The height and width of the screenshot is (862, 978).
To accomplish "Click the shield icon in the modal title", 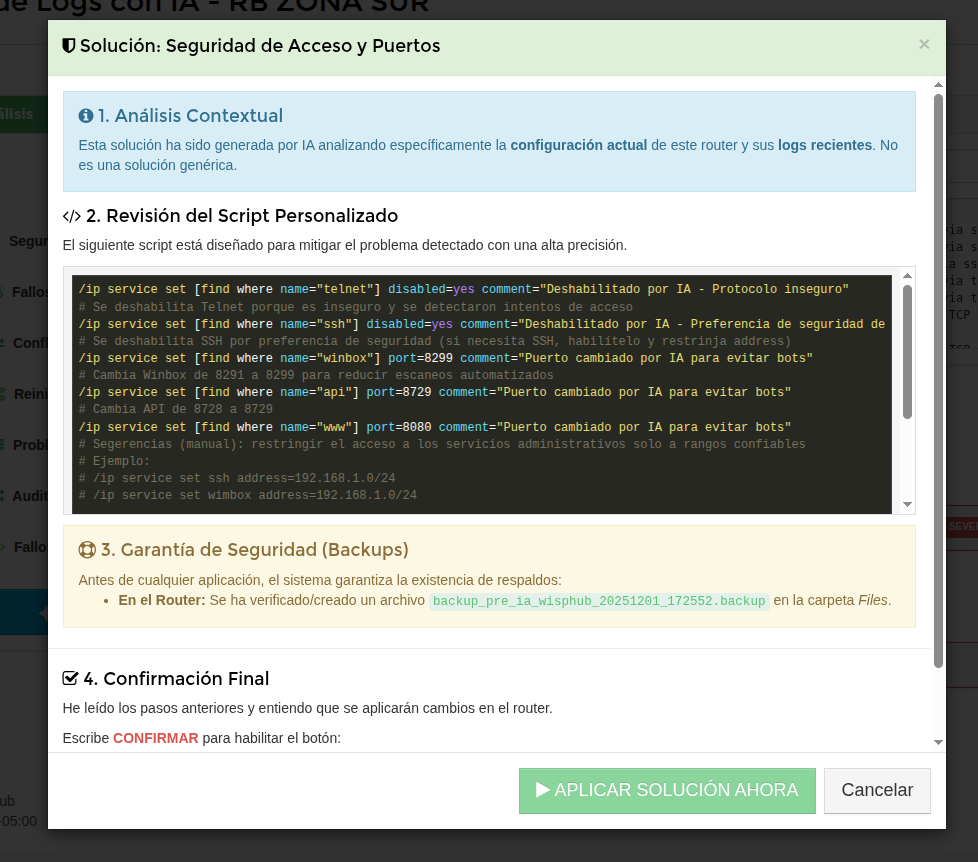I will pos(69,46).
